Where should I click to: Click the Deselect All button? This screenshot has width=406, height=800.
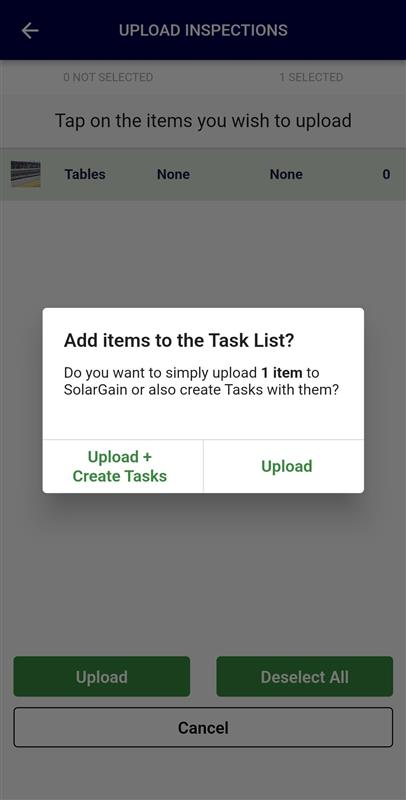pos(304,677)
